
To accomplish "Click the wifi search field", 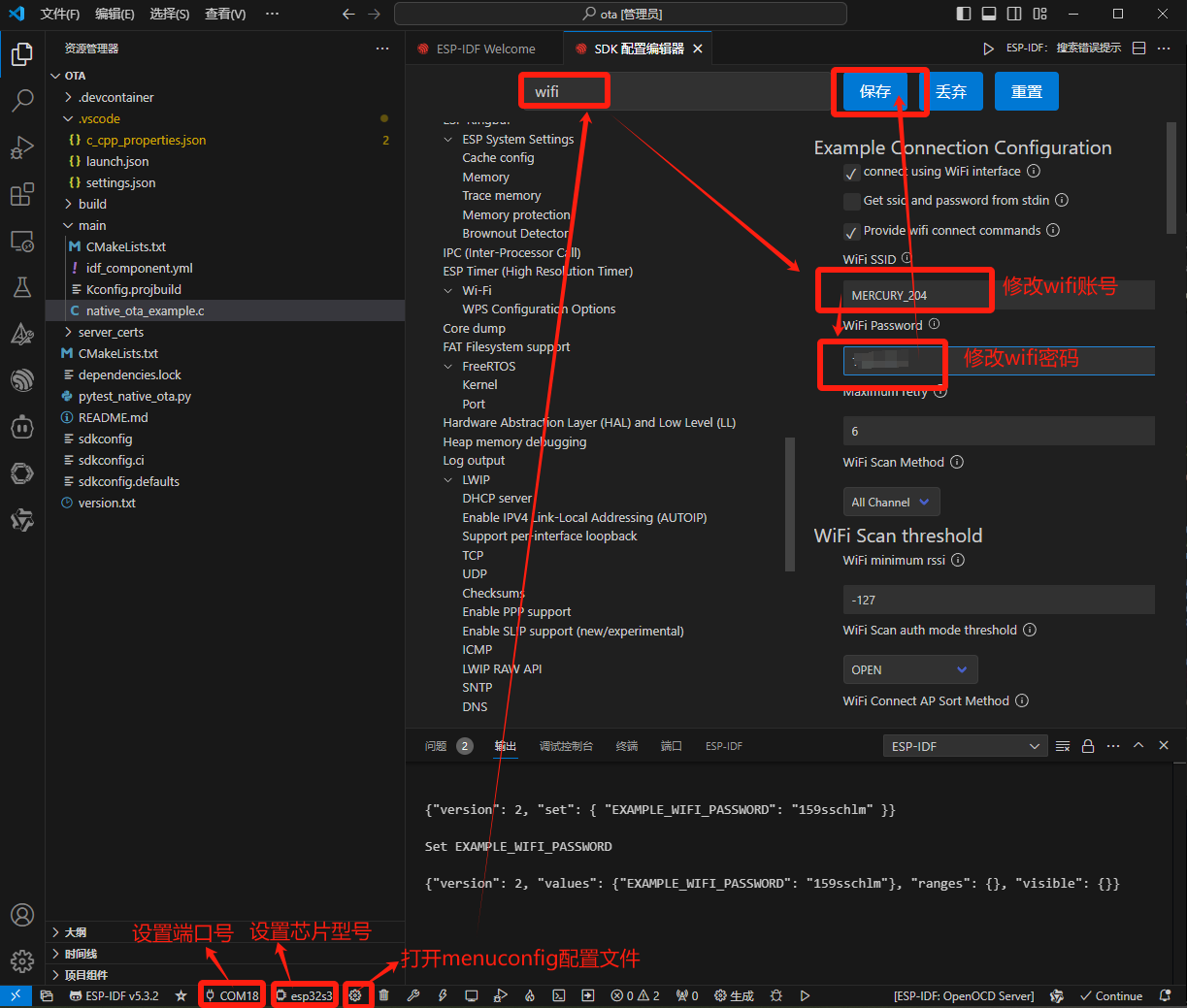I will pyautogui.click(x=679, y=91).
